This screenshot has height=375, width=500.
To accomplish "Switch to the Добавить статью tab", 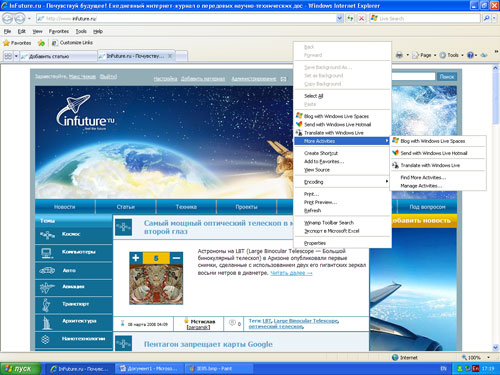I will 57,56.
